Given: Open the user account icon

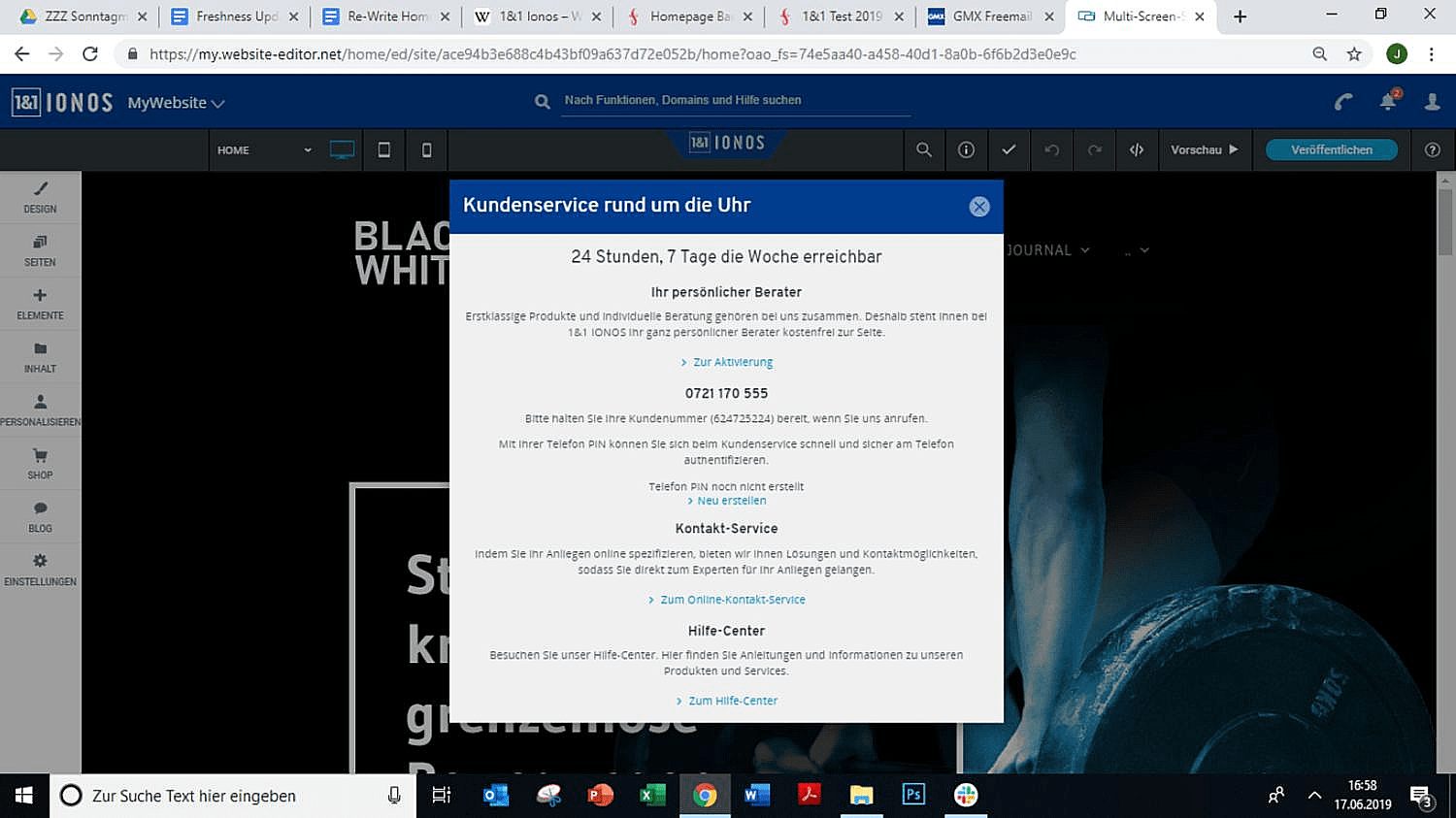Looking at the screenshot, I should [1432, 102].
